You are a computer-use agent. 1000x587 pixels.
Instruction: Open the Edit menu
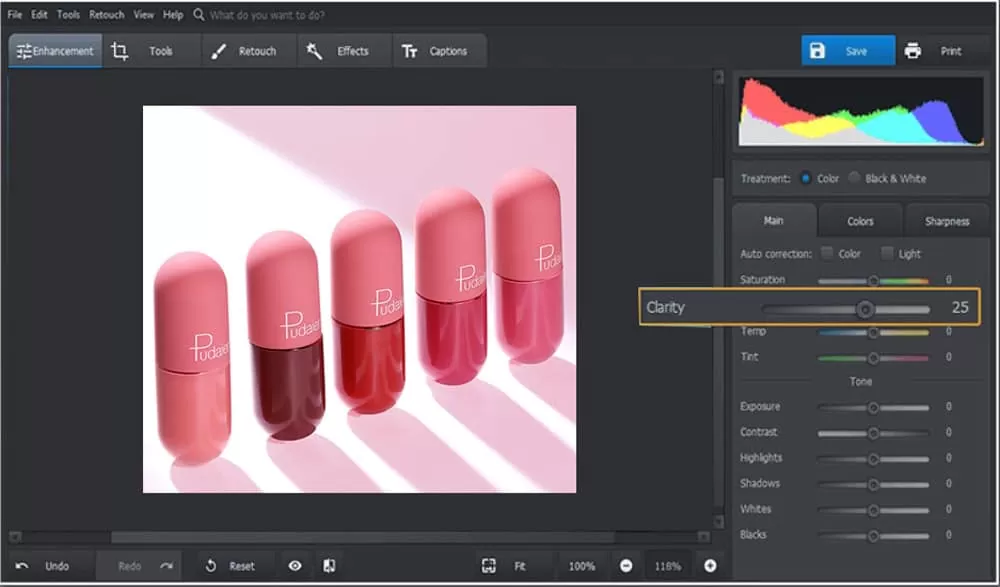pyautogui.click(x=40, y=15)
